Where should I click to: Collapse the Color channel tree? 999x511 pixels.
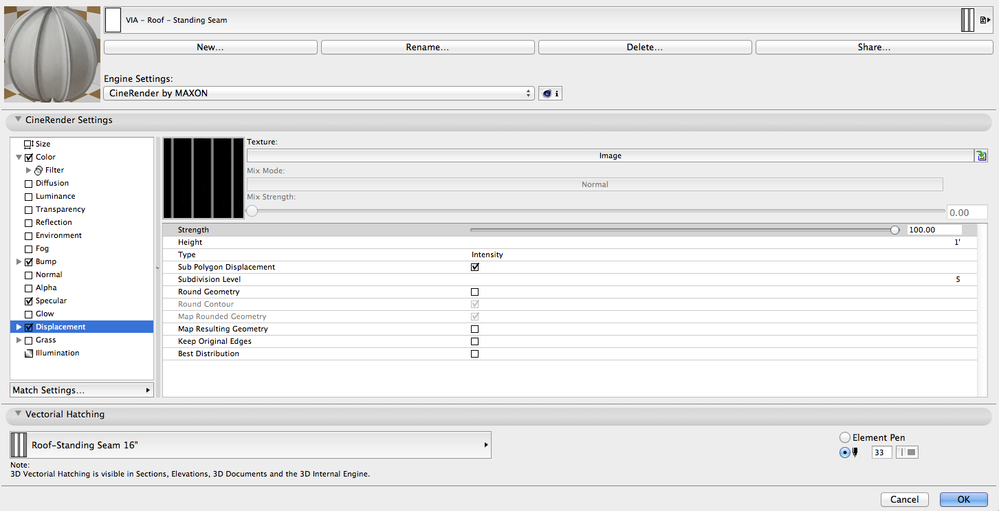[x=18, y=157]
